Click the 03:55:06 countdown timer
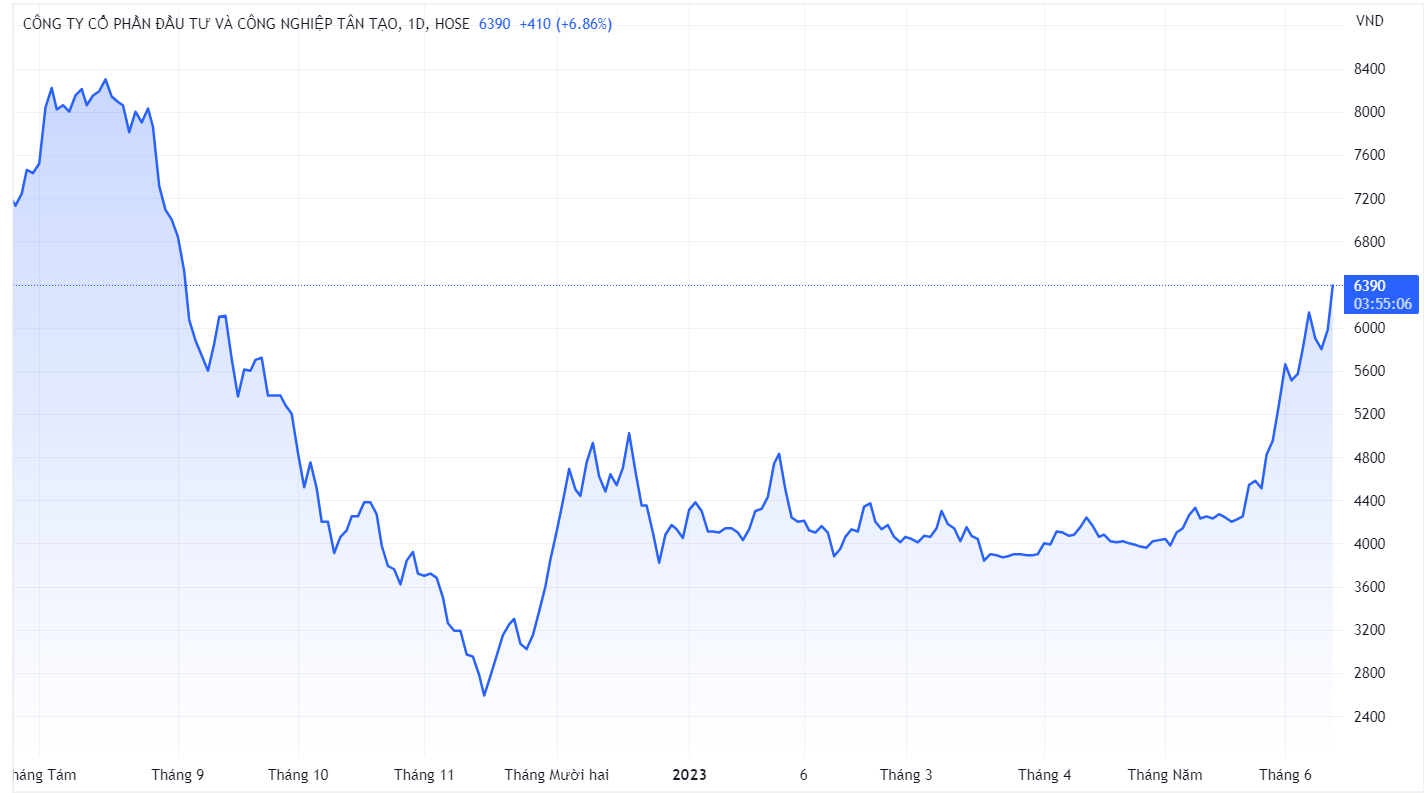Viewport: 1424px width, 793px height. click(x=1382, y=304)
